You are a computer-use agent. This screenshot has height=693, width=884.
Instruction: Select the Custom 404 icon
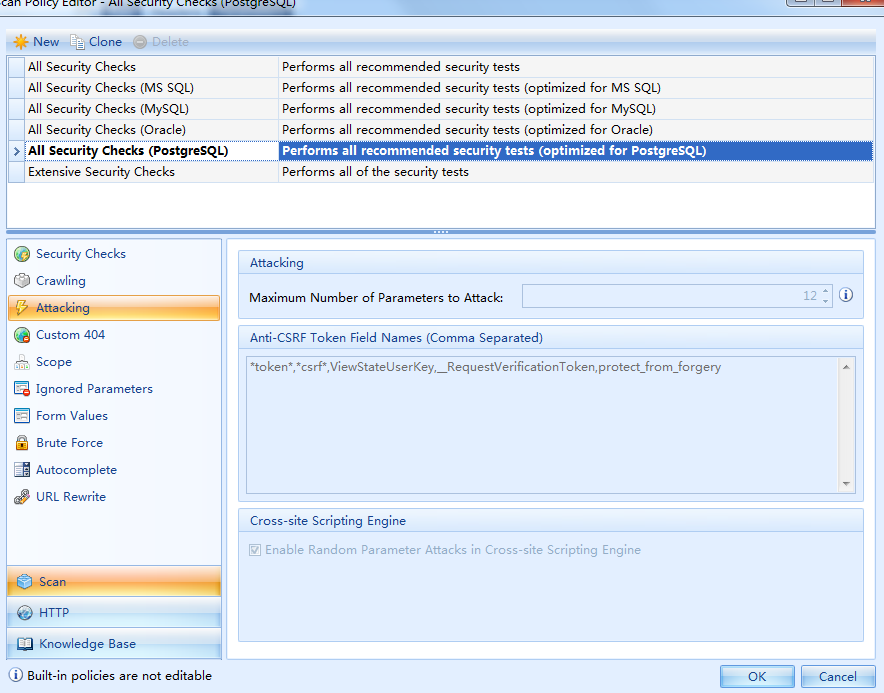coord(22,335)
